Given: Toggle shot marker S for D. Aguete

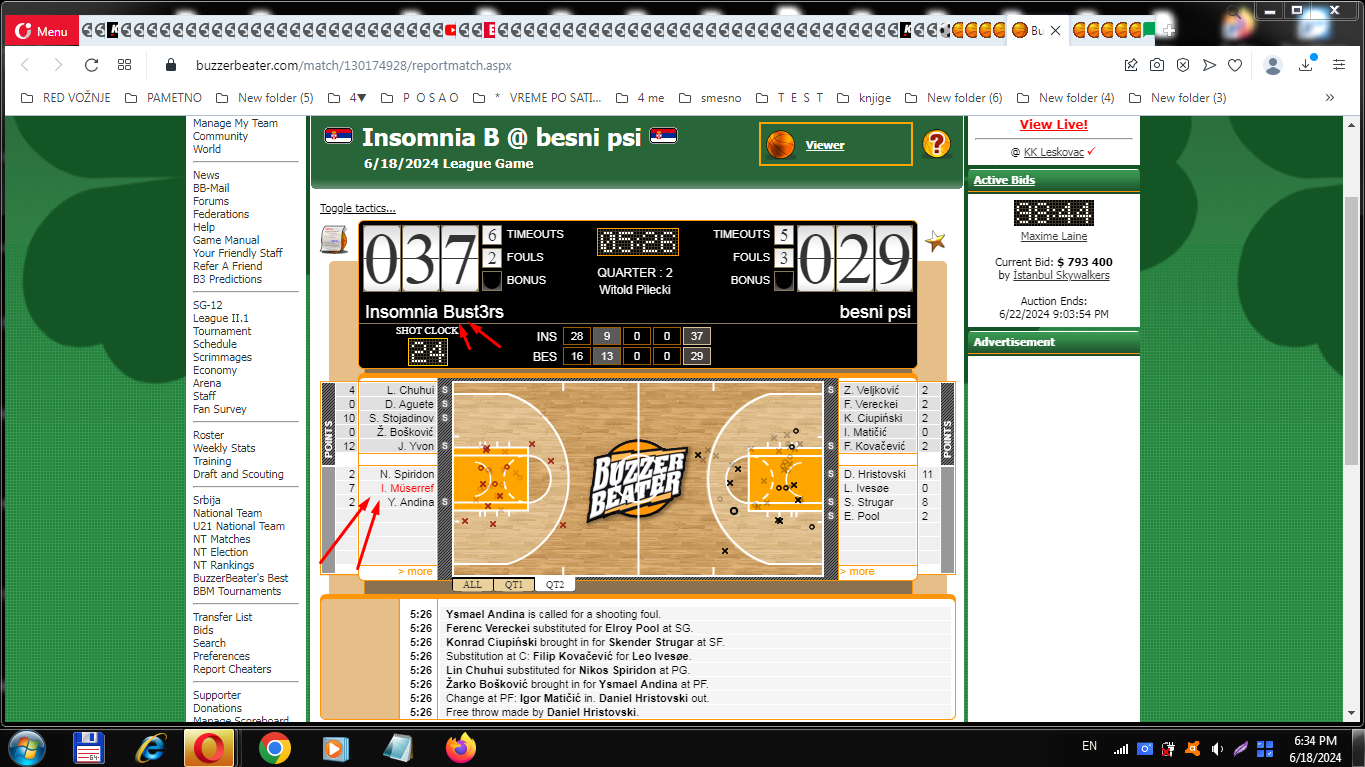Looking at the screenshot, I should 445,404.
